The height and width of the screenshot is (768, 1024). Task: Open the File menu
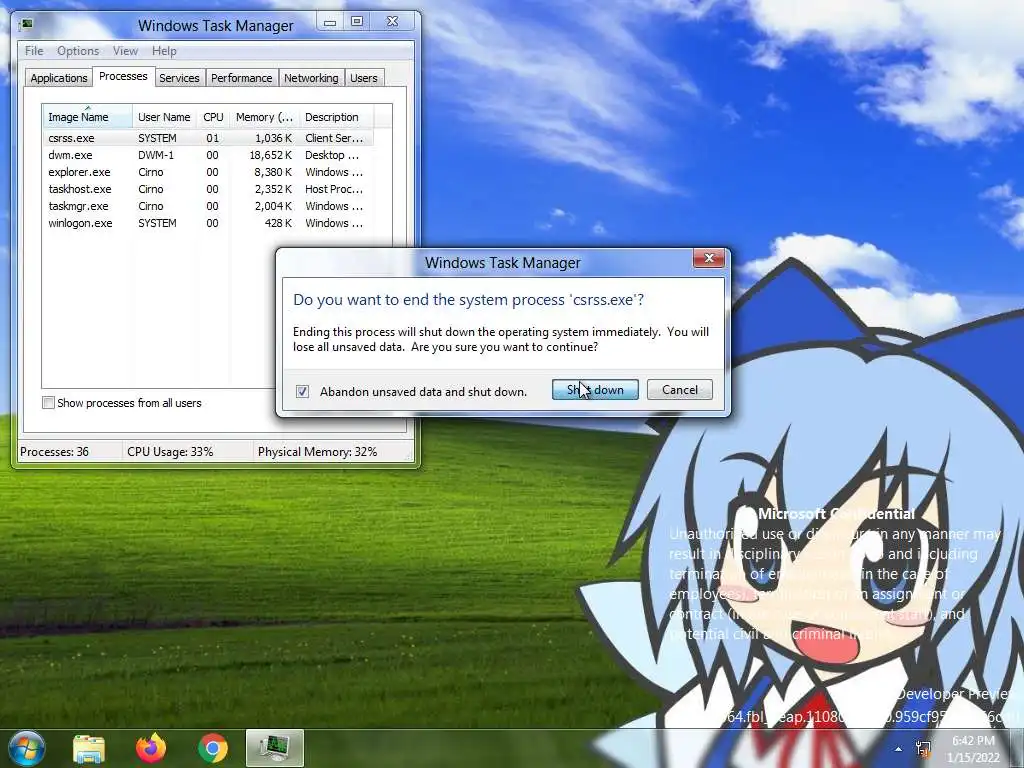pos(34,50)
